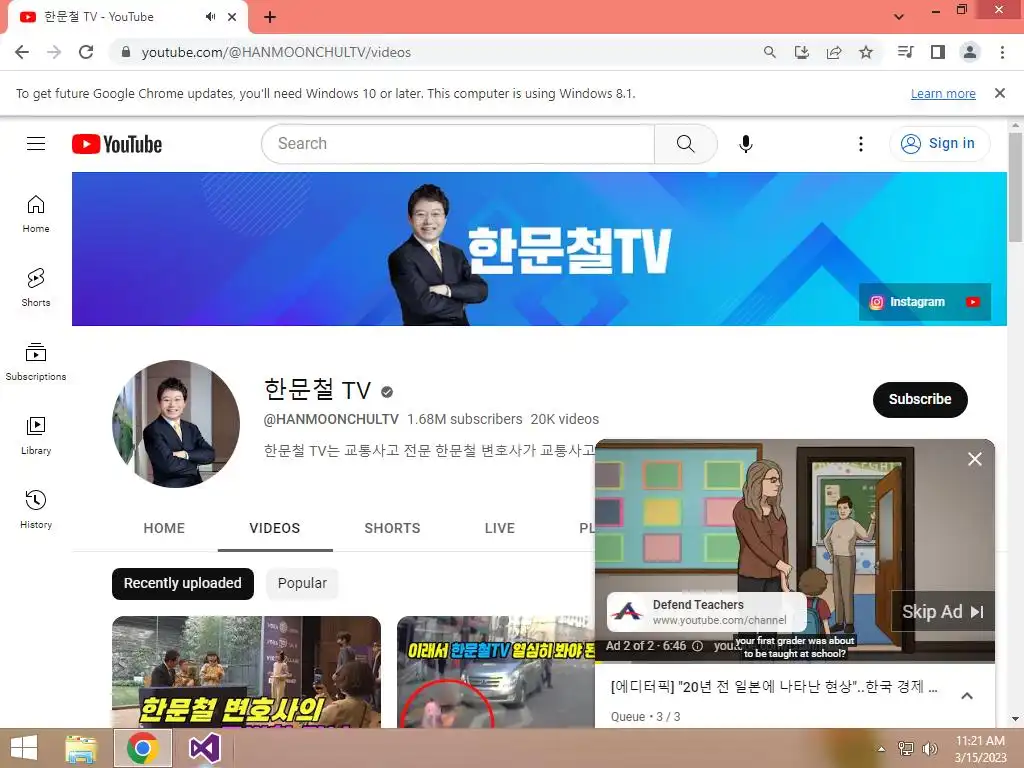Open Subscriptions in the sidebar

[x=36, y=362]
